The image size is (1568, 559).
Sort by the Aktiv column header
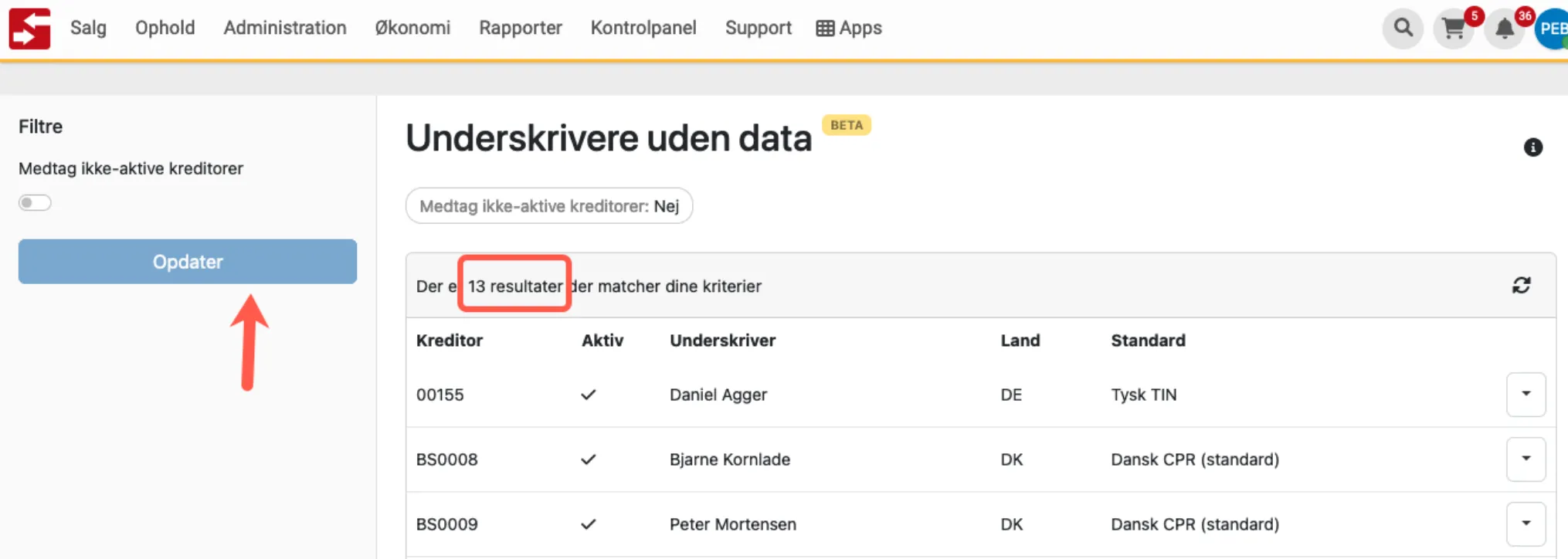pos(602,340)
